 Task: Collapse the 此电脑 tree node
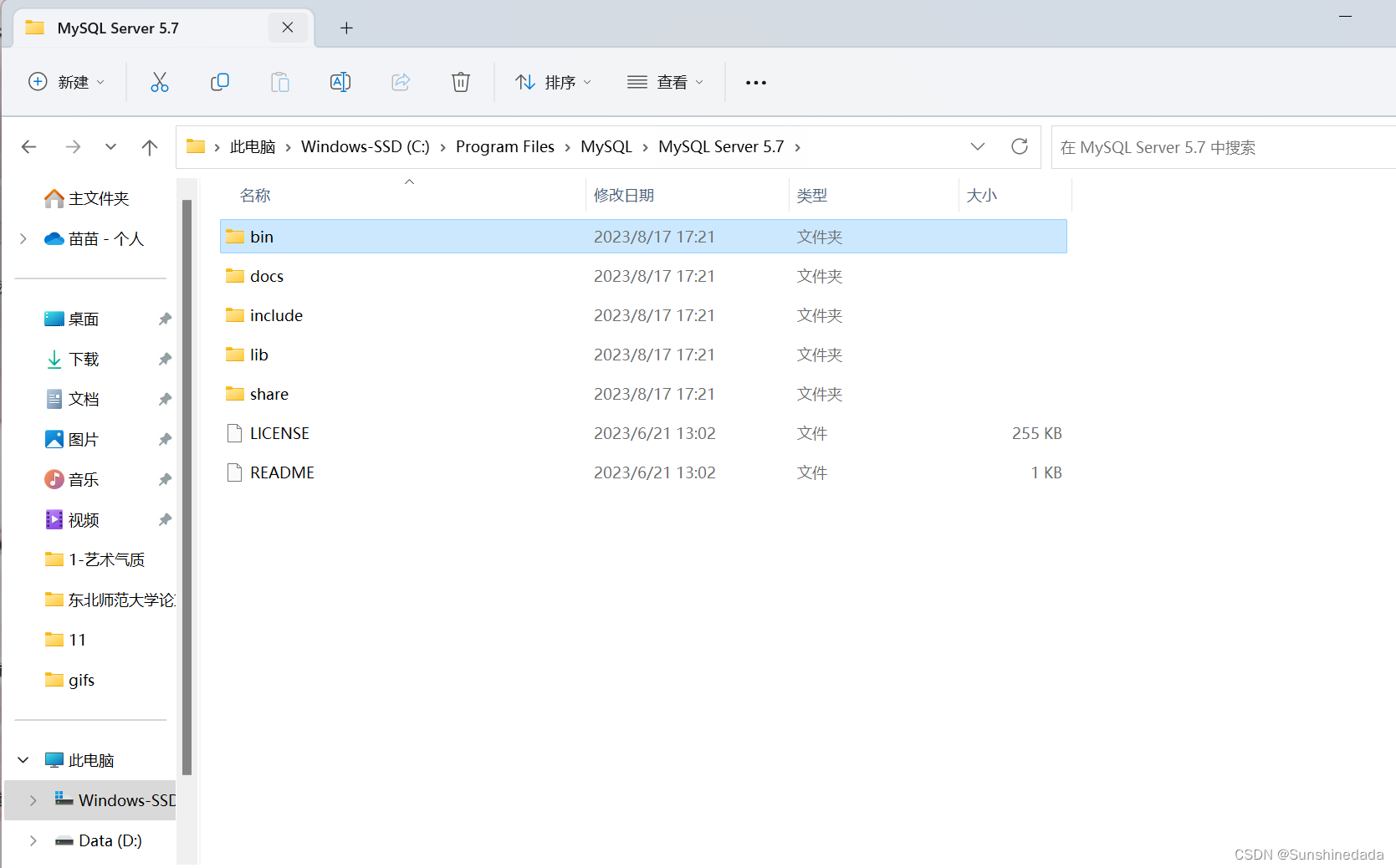pos(23,760)
